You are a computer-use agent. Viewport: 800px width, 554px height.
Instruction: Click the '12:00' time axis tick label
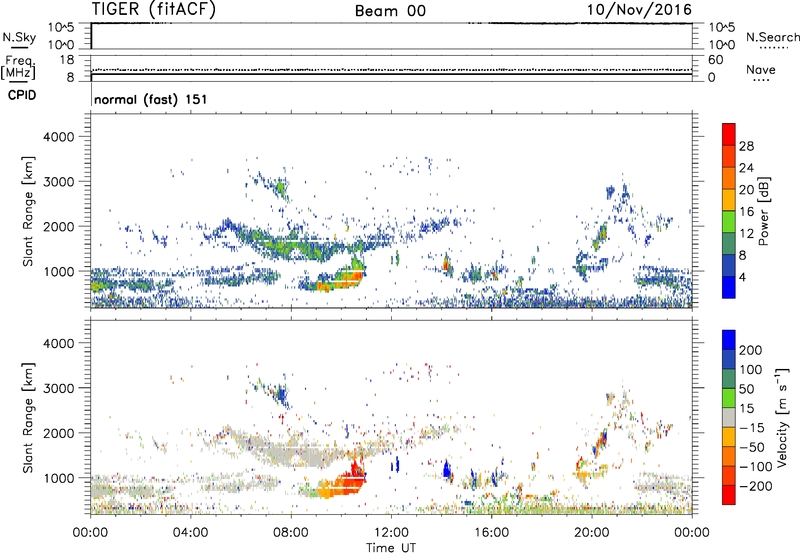click(x=391, y=533)
